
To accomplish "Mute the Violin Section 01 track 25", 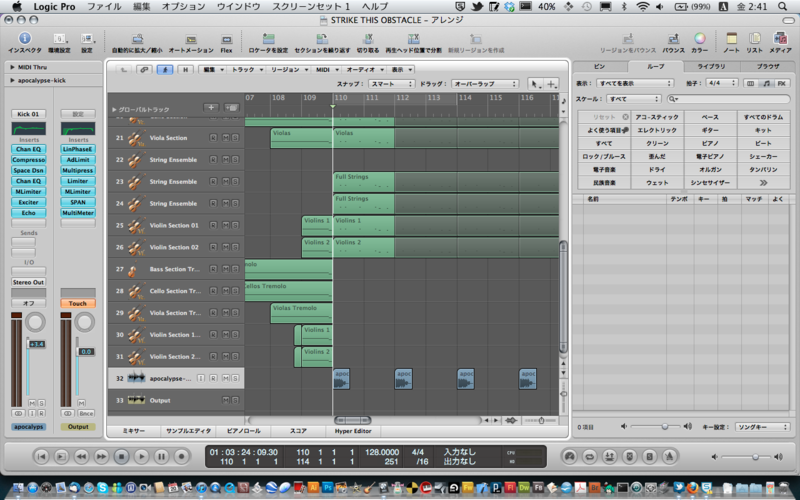I will click(x=226, y=225).
